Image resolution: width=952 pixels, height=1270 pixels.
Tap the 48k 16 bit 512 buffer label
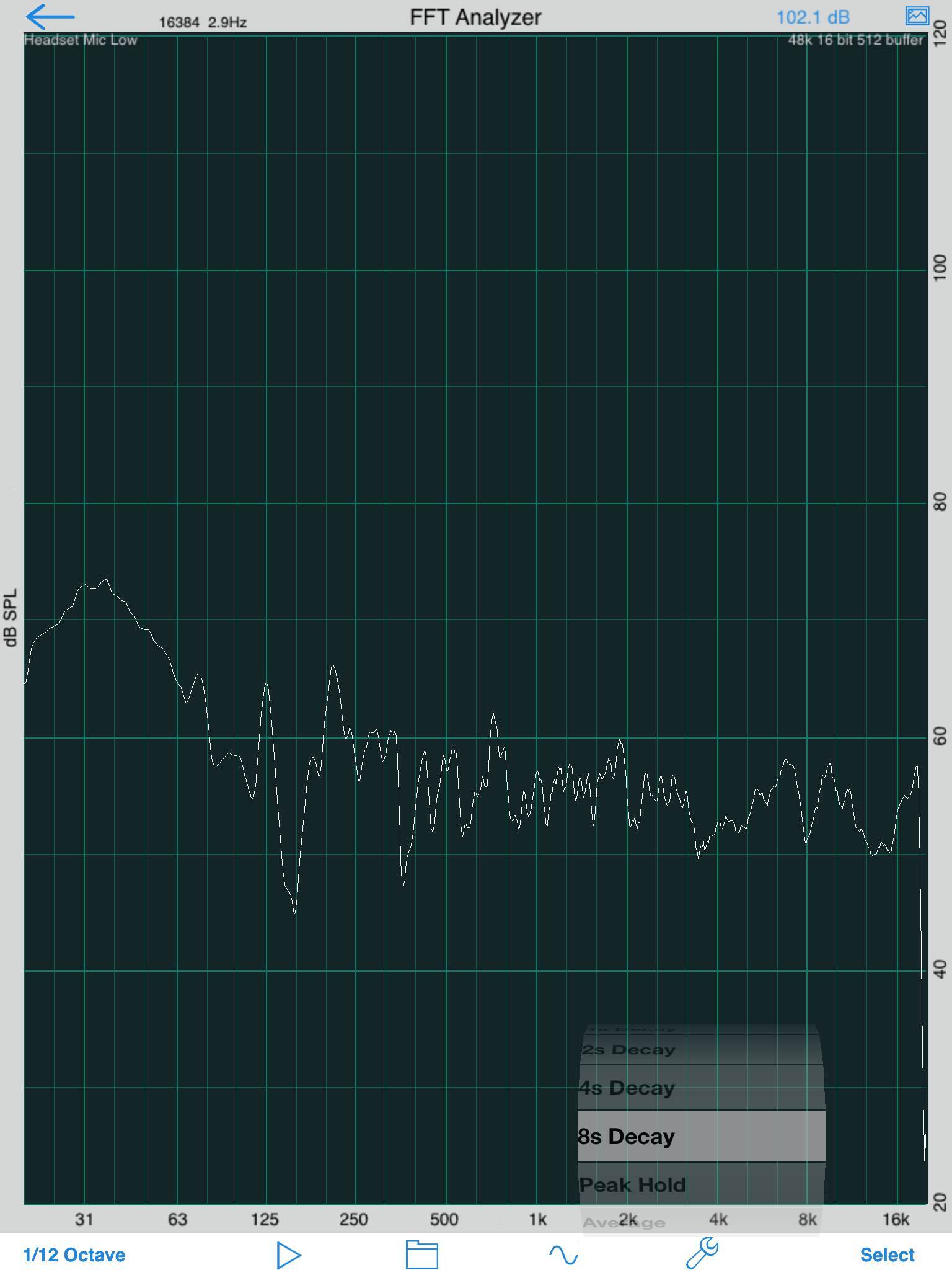(x=856, y=40)
